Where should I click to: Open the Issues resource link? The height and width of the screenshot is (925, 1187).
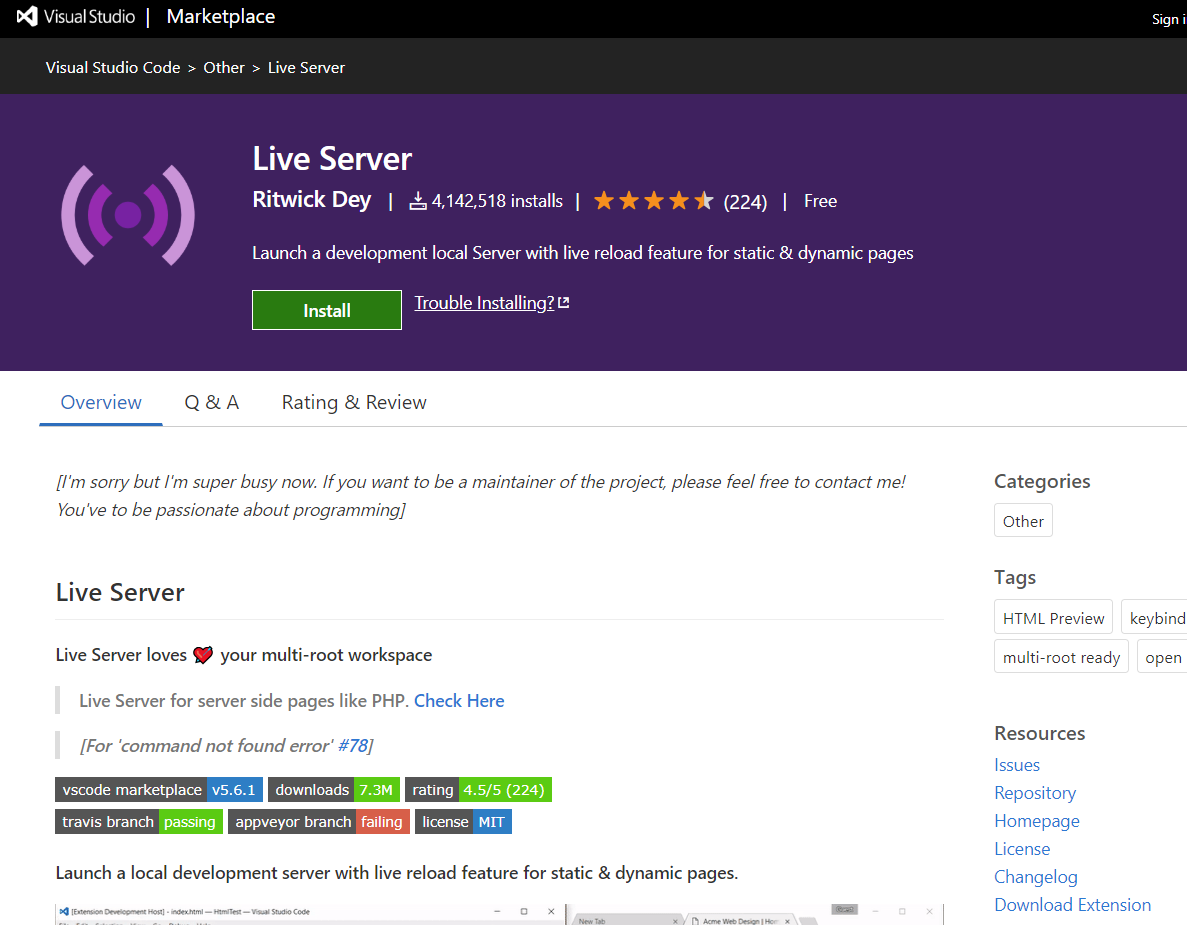(x=1017, y=765)
